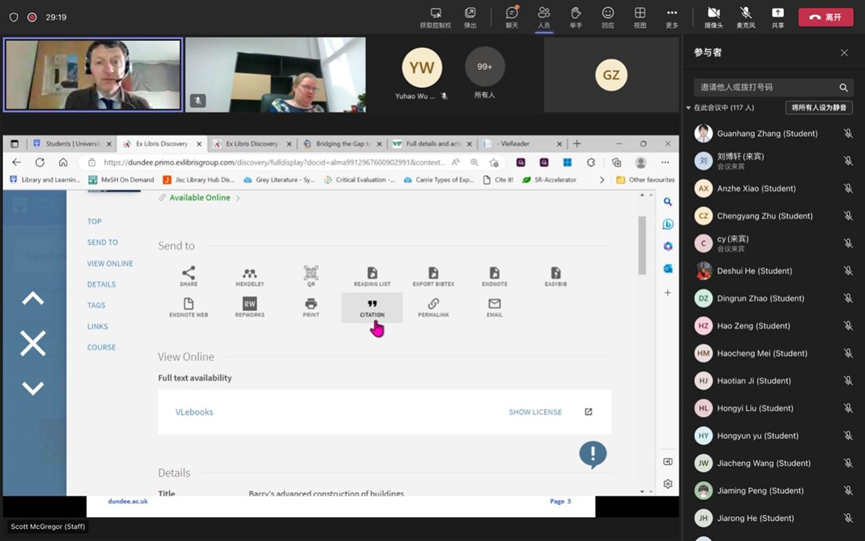Click the Show License link
Screen dimensions: 865x541
click(535, 412)
